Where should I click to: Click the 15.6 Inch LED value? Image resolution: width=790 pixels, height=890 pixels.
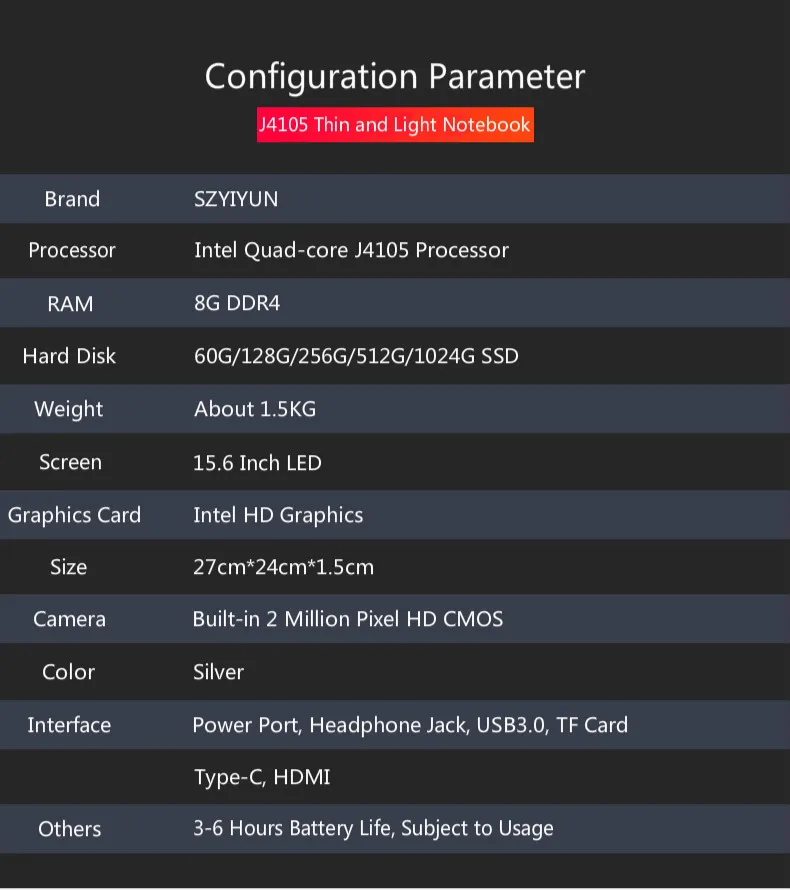257,463
